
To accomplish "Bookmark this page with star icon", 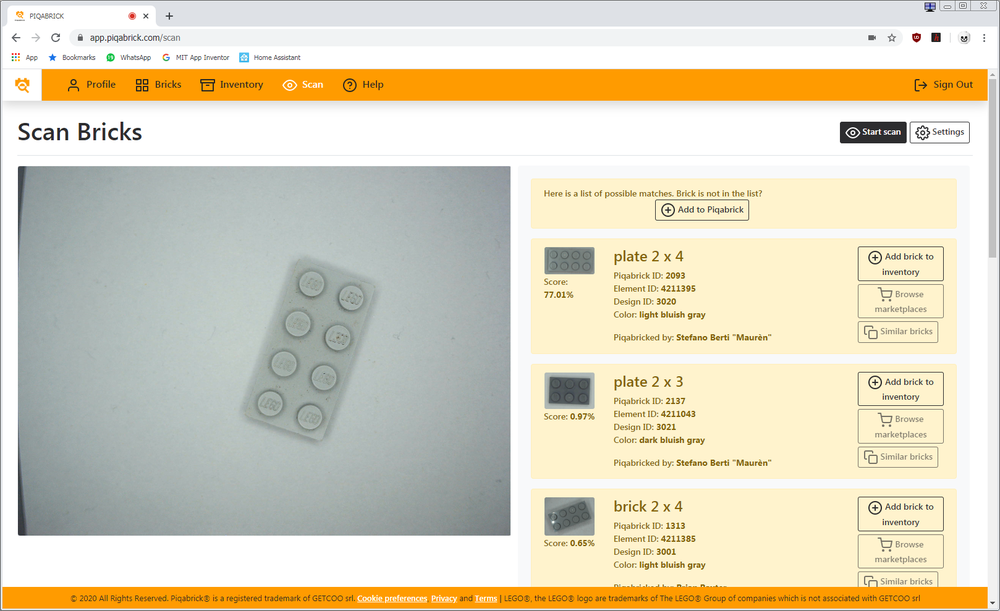I will pyautogui.click(x=892, y=38).
